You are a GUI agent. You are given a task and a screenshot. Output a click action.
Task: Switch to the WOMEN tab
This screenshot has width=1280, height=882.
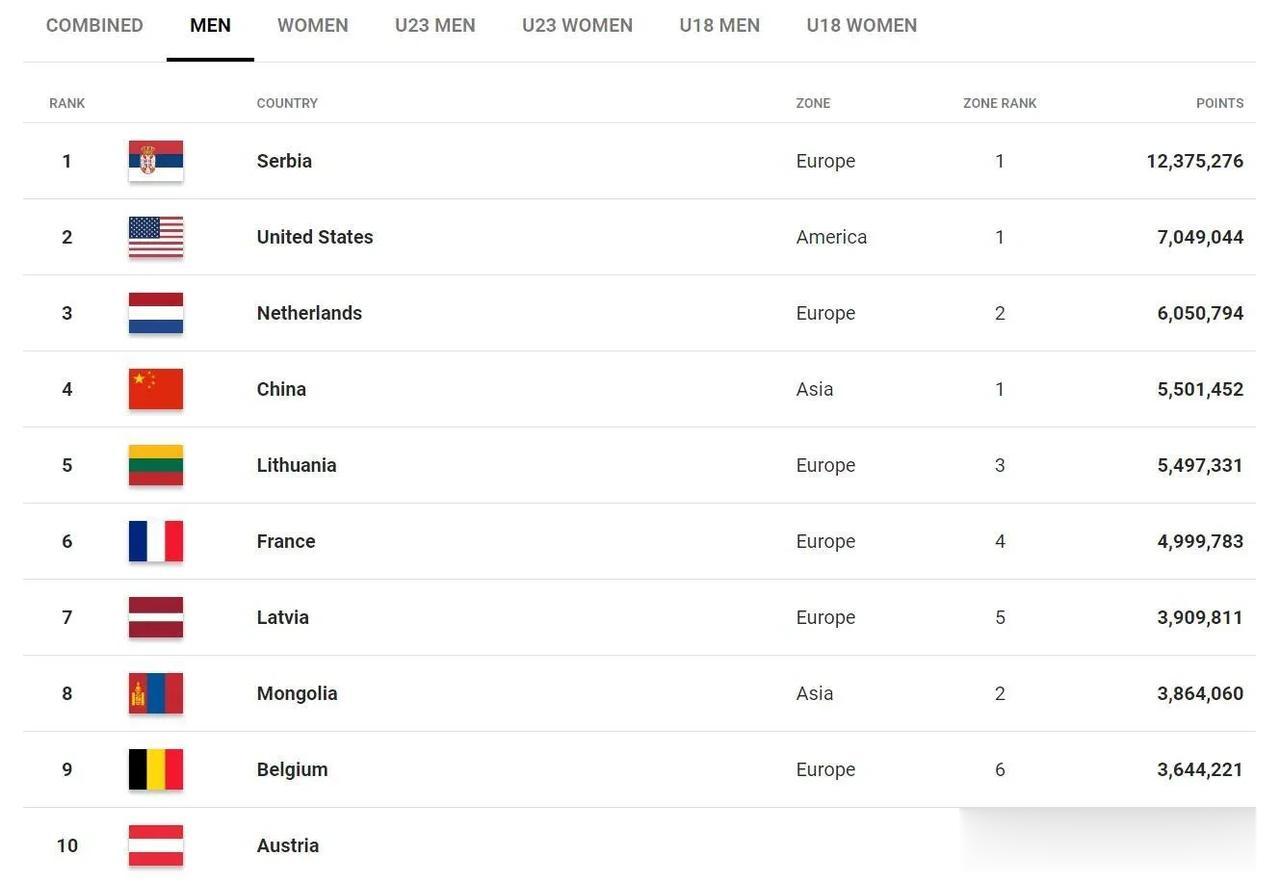[x=313, y=26]
